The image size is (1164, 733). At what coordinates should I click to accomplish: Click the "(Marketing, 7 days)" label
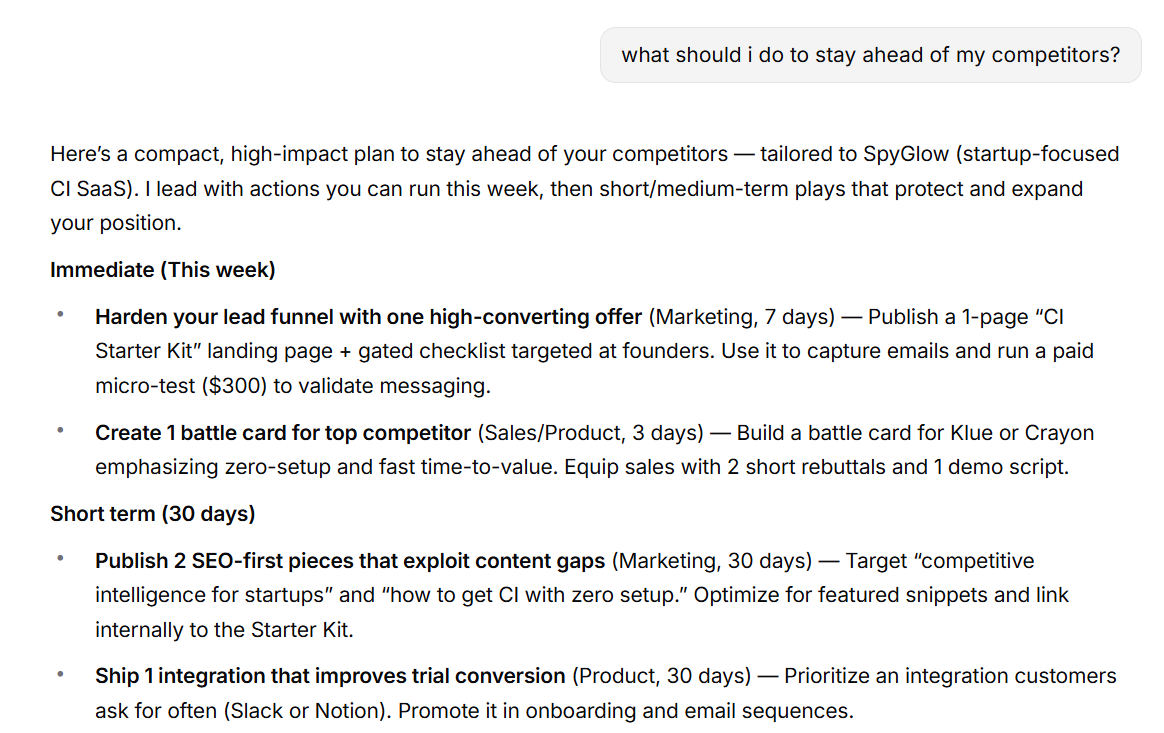(741, 317)
